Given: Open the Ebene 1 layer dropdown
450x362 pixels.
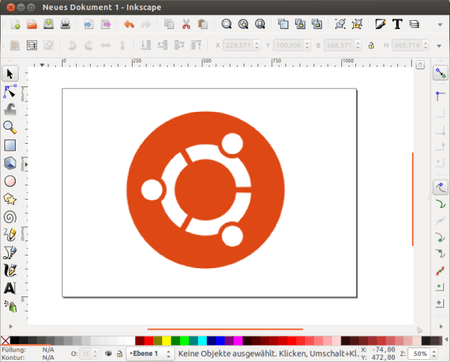Looking at the screenshot, I should click(150, 354).
